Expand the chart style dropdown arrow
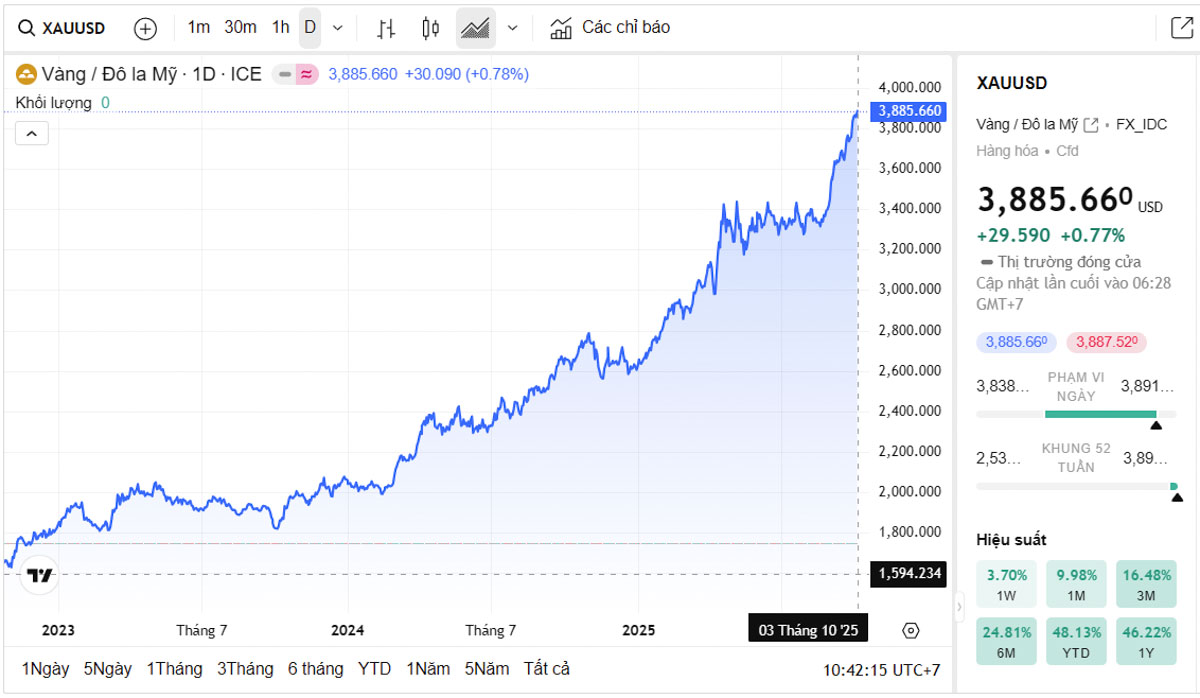 pyautogui.click(x=513, y=28)
